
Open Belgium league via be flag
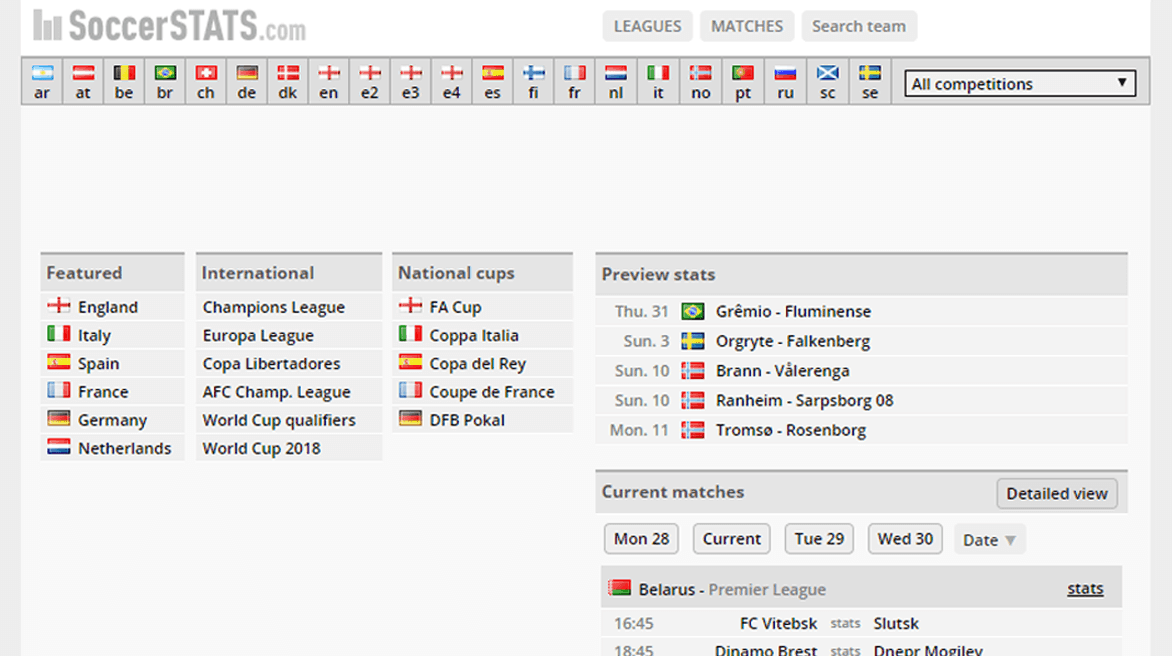coord(124,81)
